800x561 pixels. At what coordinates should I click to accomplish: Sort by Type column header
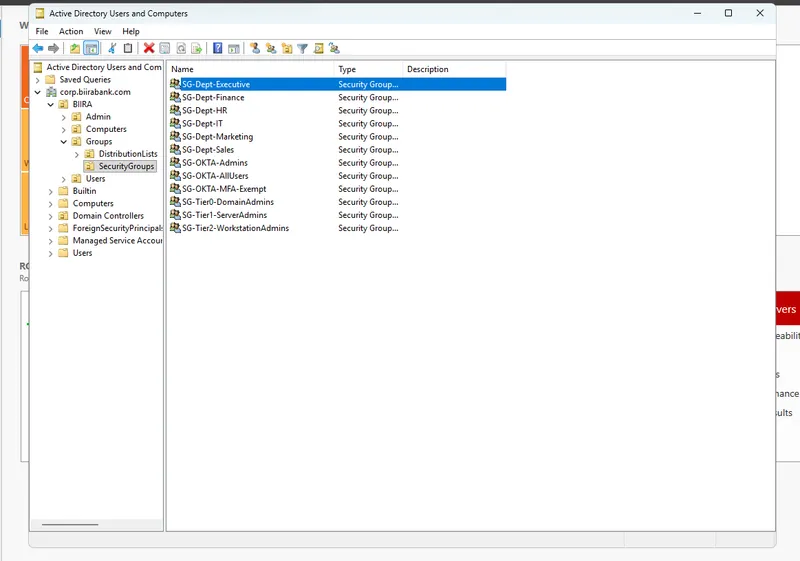tap(368, 69)
